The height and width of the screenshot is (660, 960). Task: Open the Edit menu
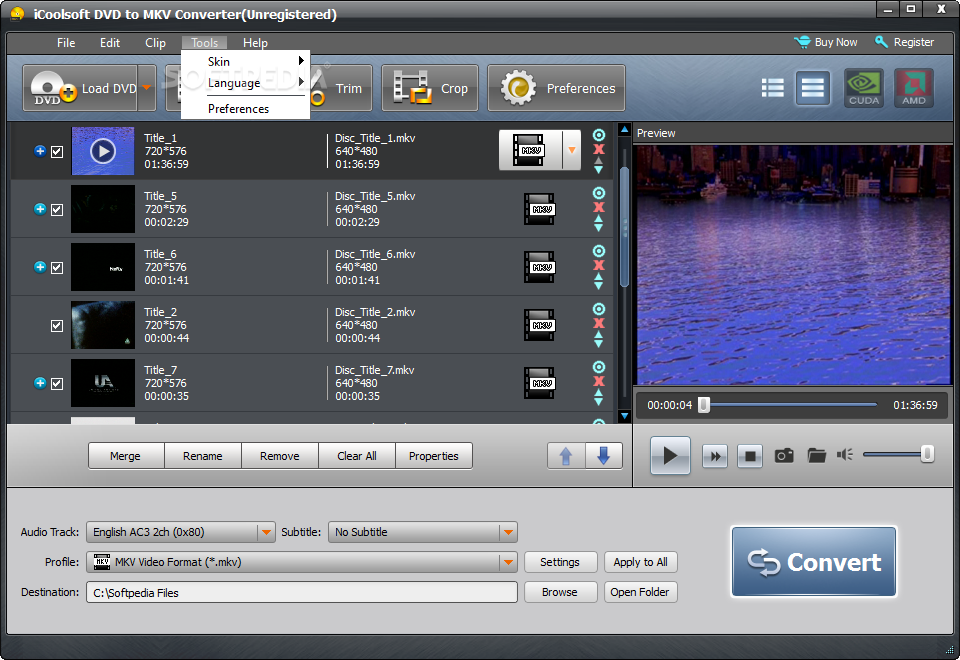tap(110, 43)
